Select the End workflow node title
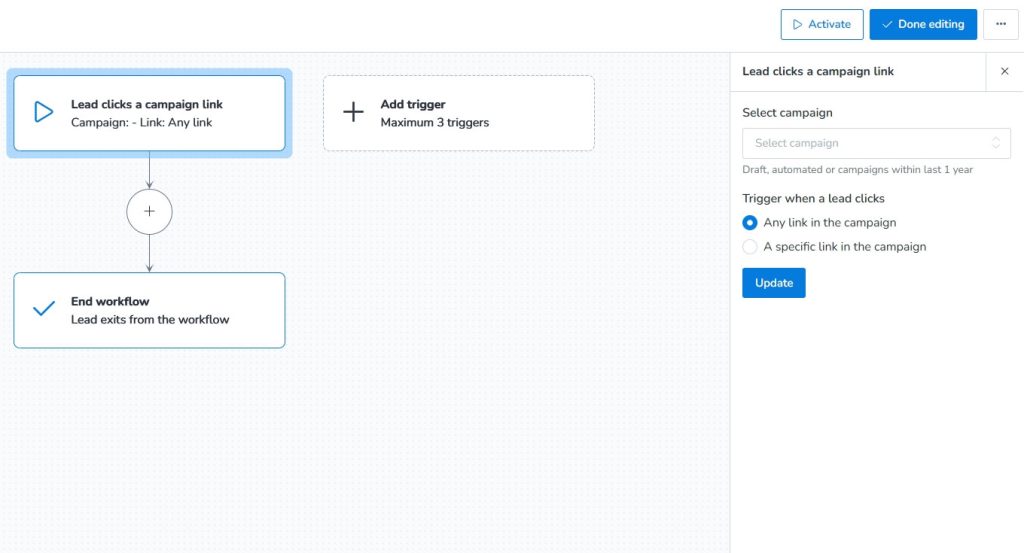This screenshot has height=553, width=1024. click(110, 301)
